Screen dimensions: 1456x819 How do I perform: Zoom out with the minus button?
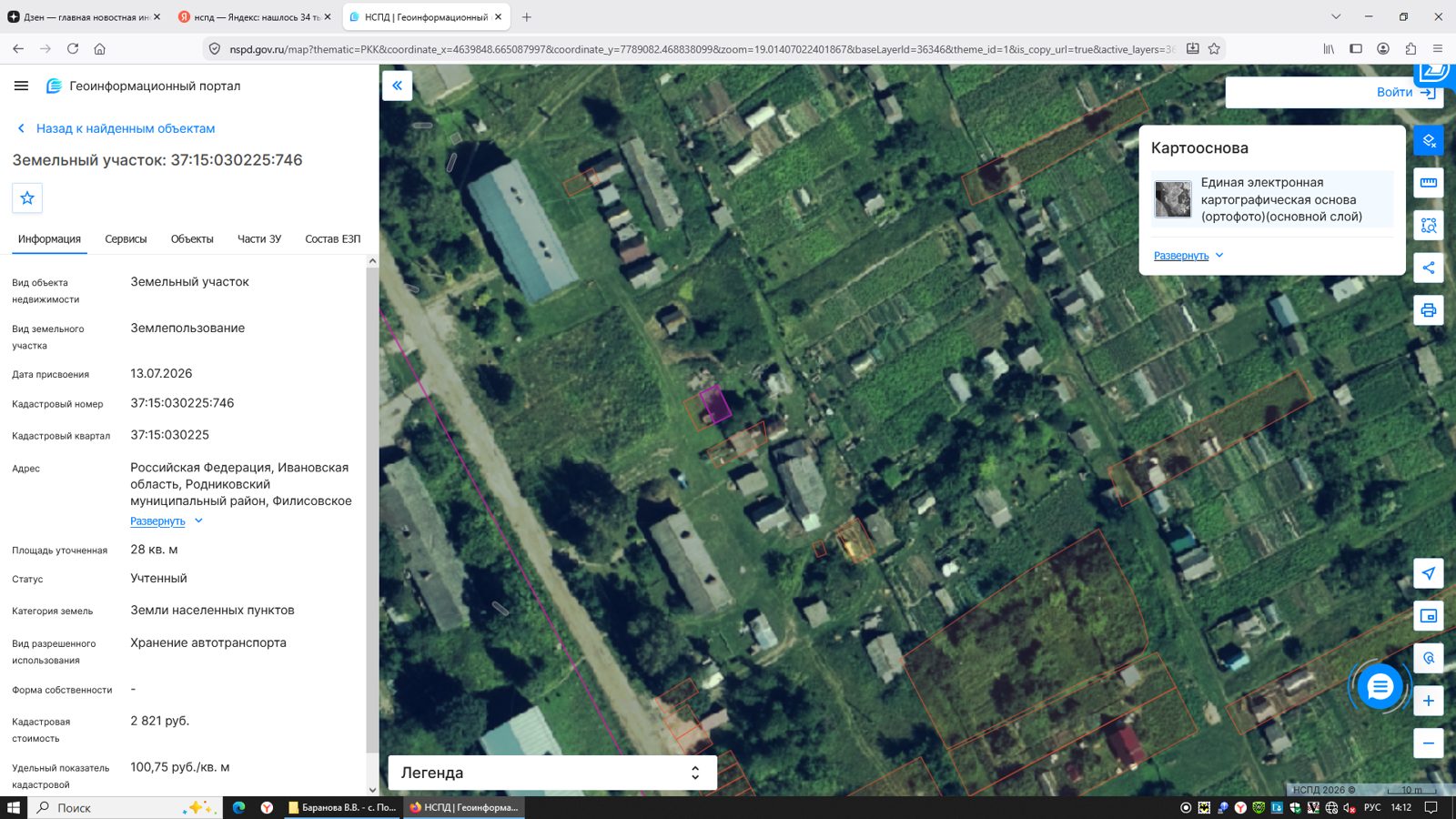point(1428,743)
